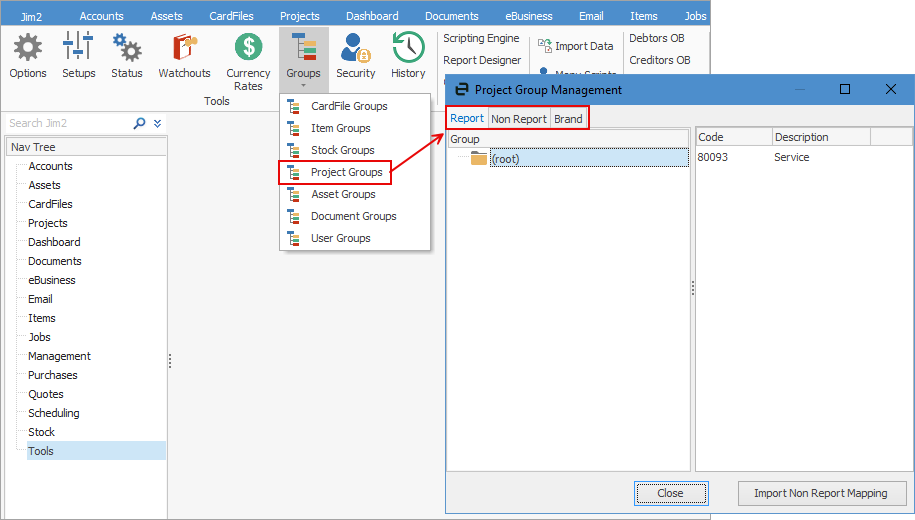Click the Service description cell
This screenshot has width=915, height=520.
coord(792,157)
